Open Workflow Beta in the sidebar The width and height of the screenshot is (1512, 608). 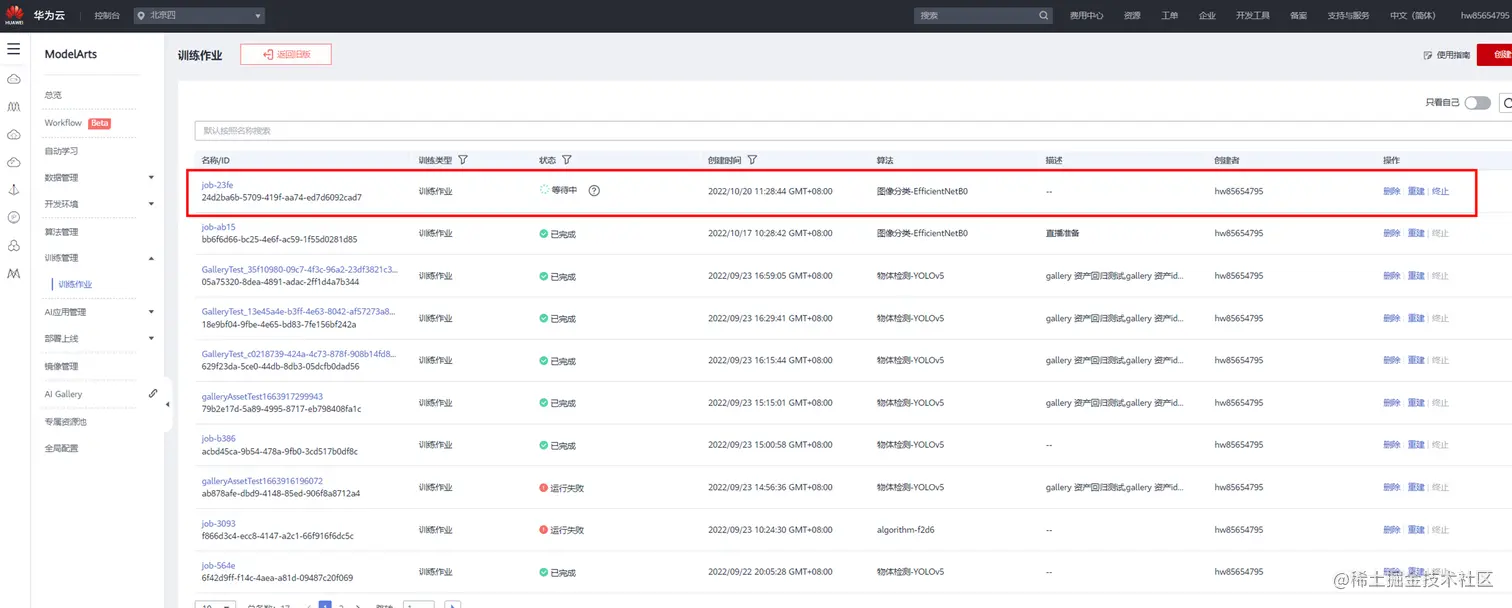click(77, 123)
